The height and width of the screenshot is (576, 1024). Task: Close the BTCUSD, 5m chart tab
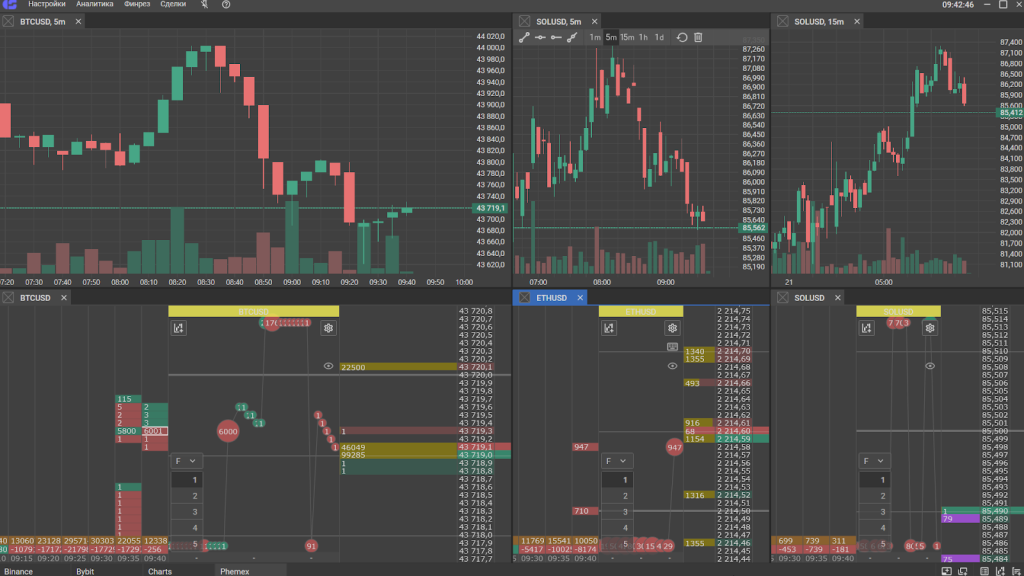click(x=78, y=22)
